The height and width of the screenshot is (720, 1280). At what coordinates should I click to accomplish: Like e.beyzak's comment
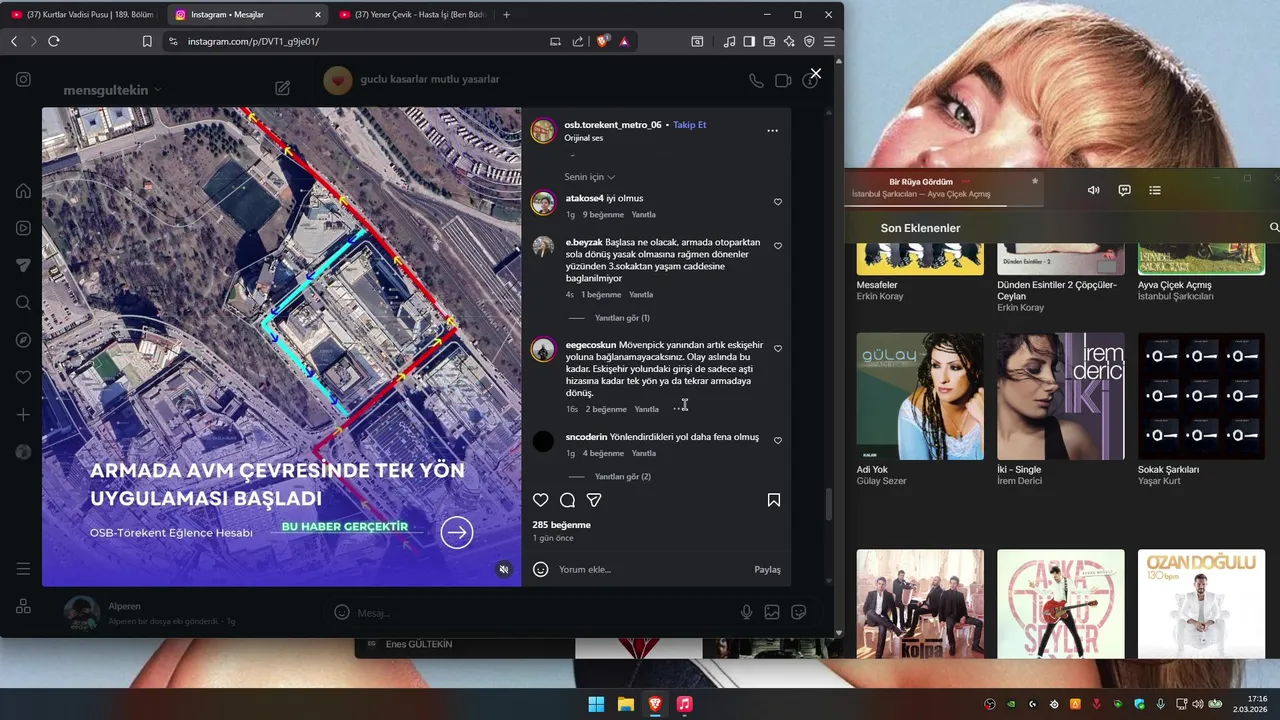point(778,246)
